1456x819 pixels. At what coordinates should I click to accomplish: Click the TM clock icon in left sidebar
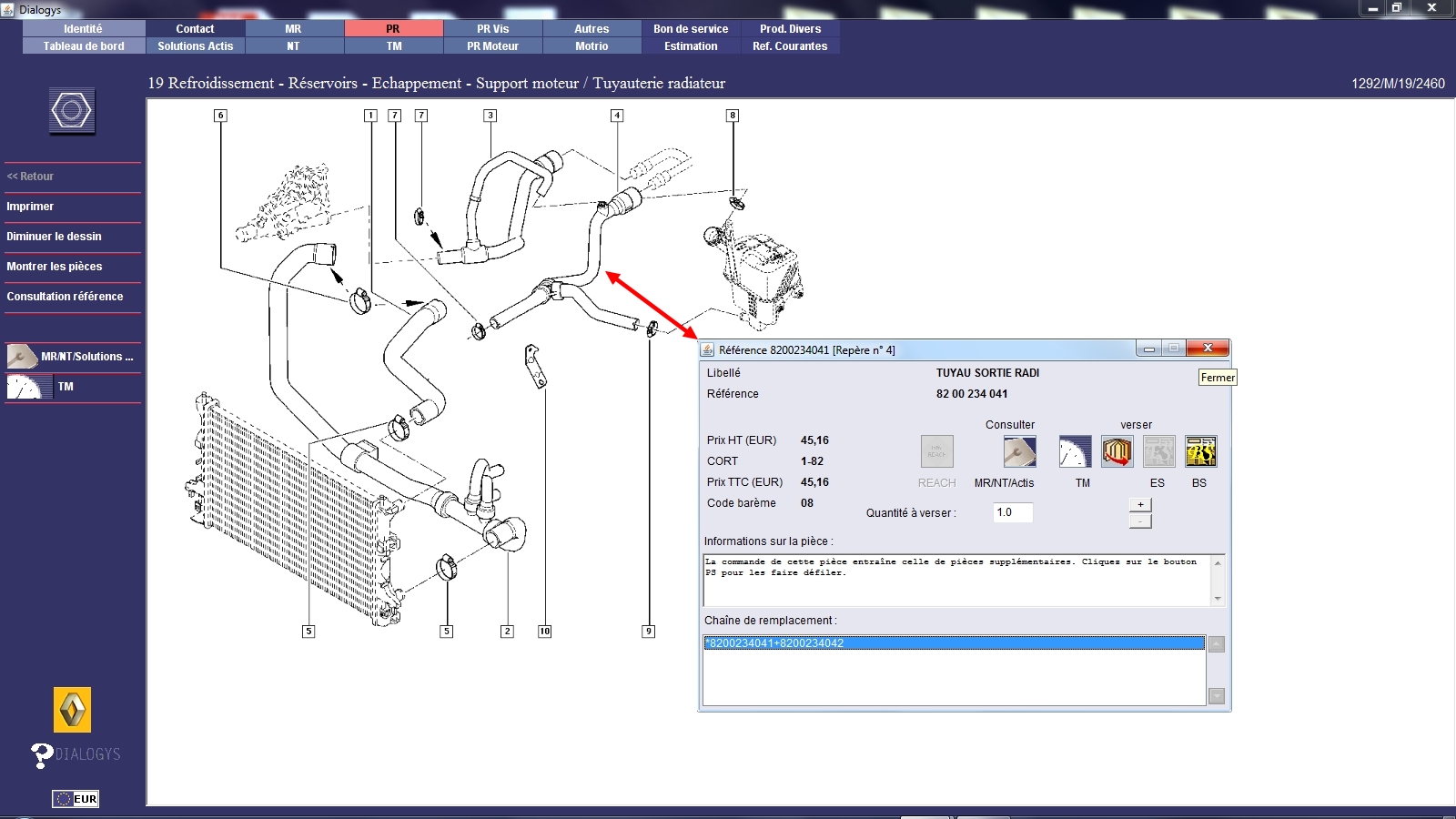[x=24, y=387]
